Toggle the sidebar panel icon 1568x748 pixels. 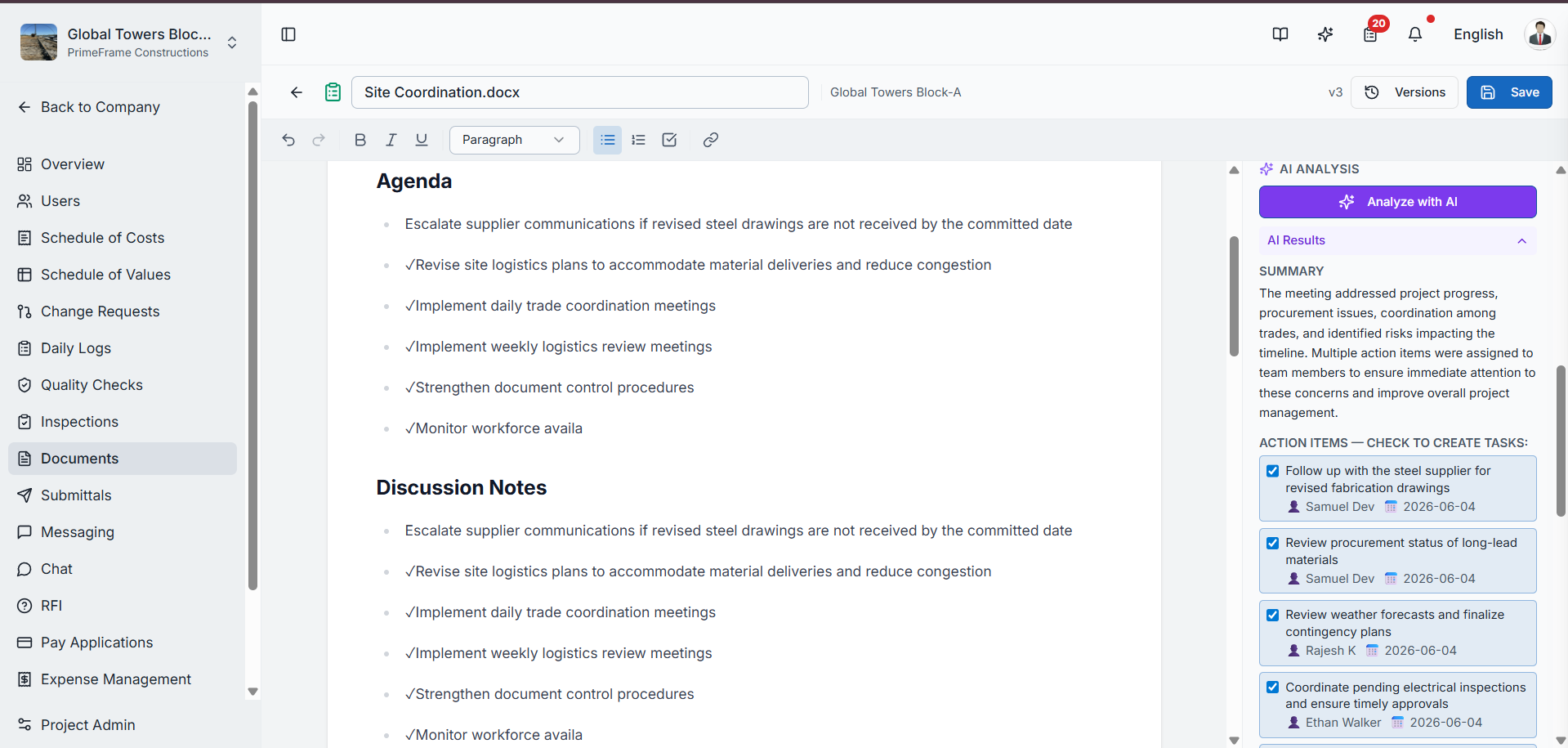point(288,34)
